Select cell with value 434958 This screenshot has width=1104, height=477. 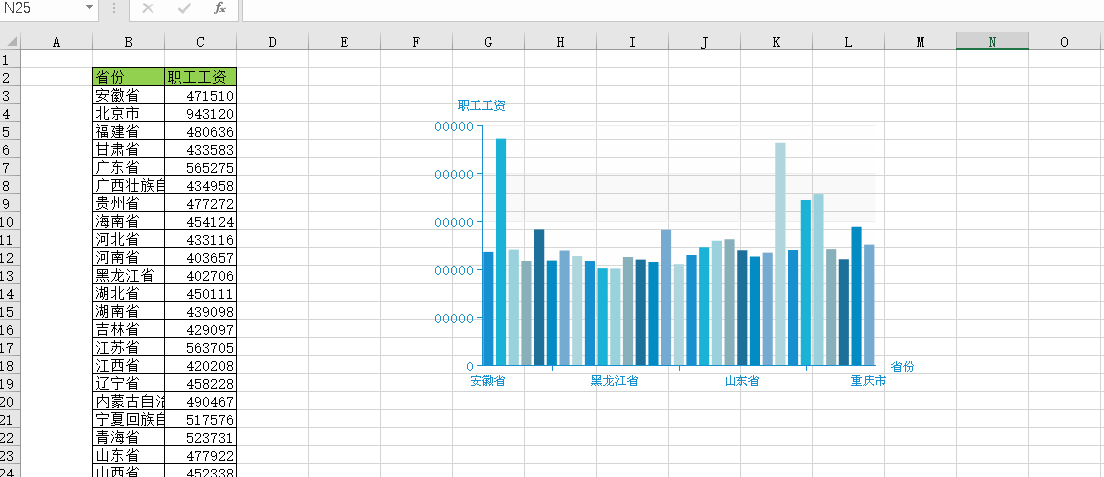[201, 185]
